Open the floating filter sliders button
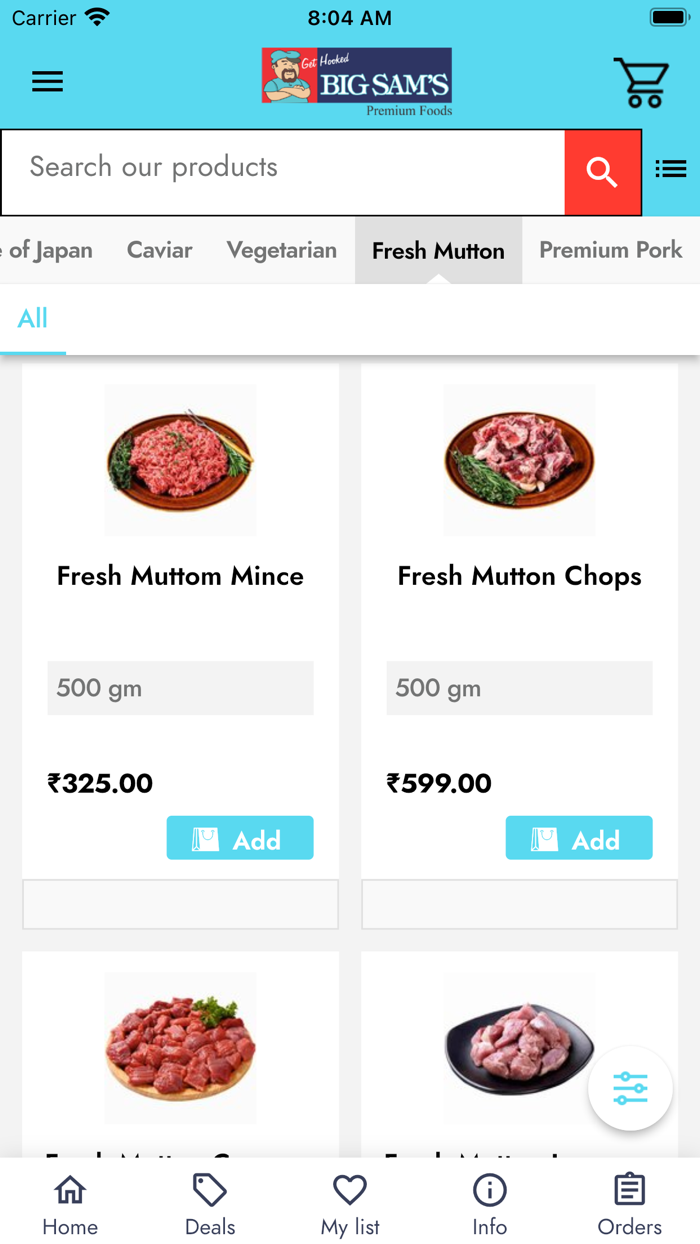 coord(630,1088)
